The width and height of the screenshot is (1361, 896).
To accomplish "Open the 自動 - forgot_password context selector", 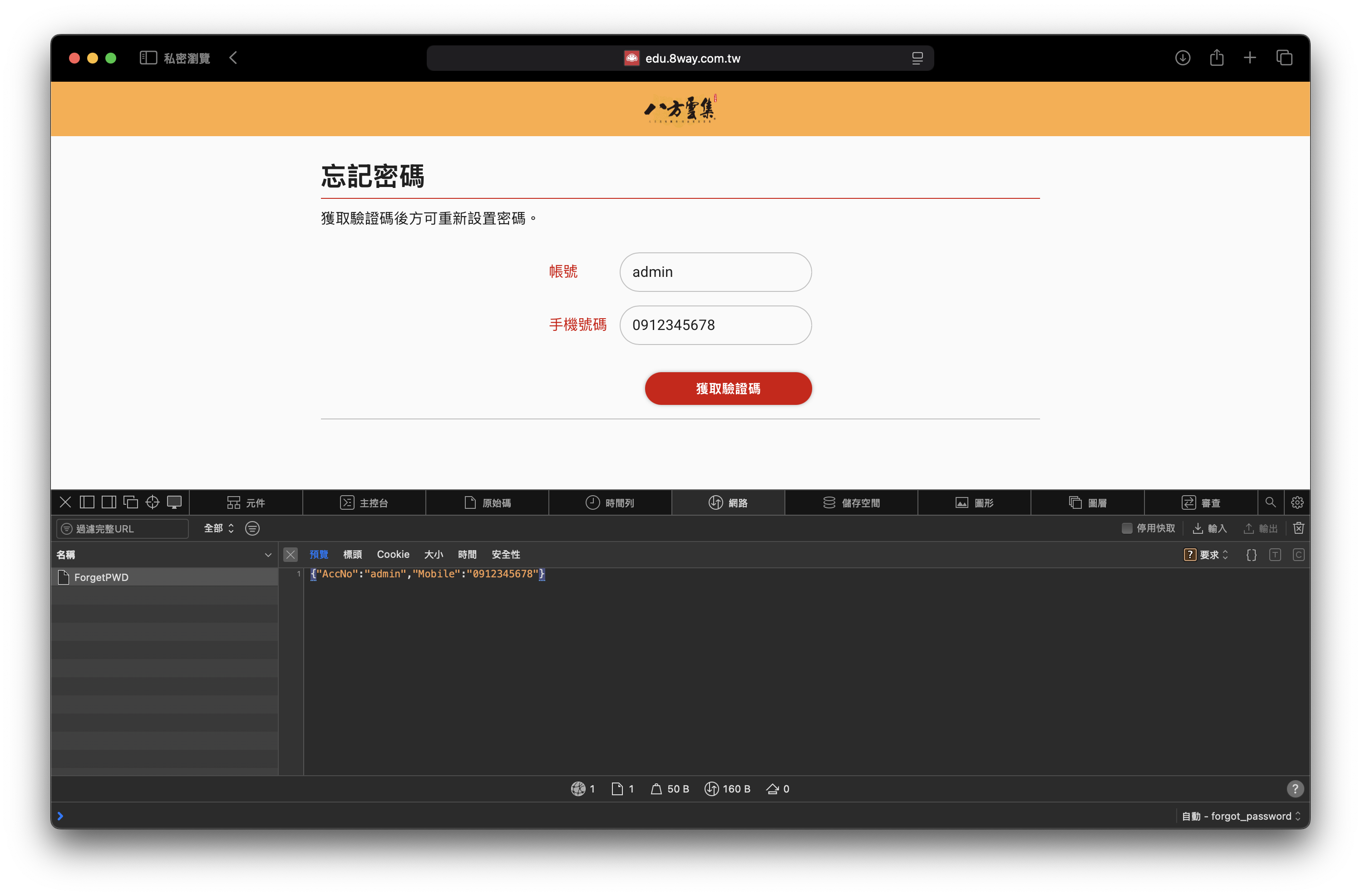I will [1241, 816].
